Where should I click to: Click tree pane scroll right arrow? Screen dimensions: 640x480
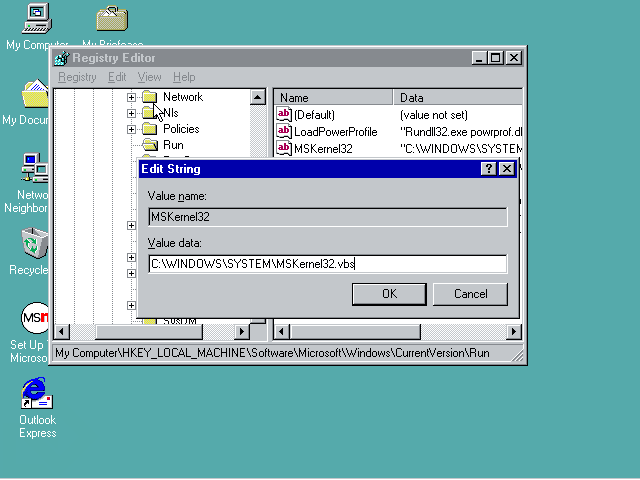pos(242,331)
